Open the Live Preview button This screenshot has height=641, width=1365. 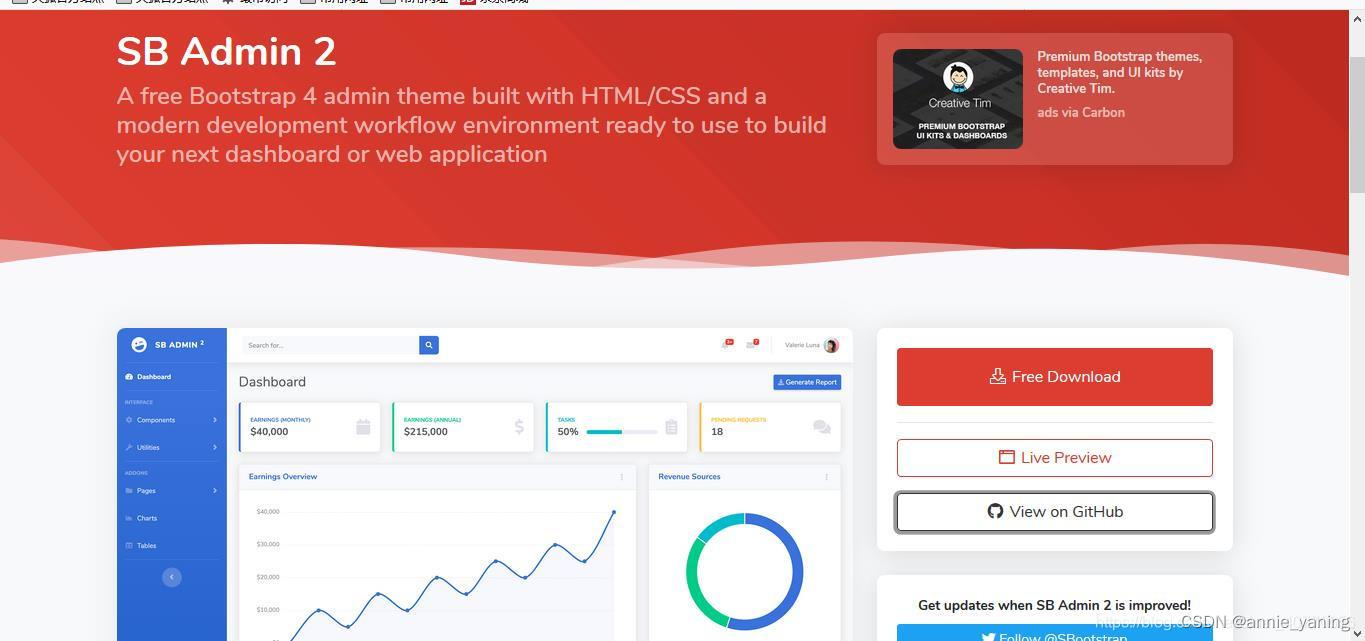click(x=1054, y=458)
